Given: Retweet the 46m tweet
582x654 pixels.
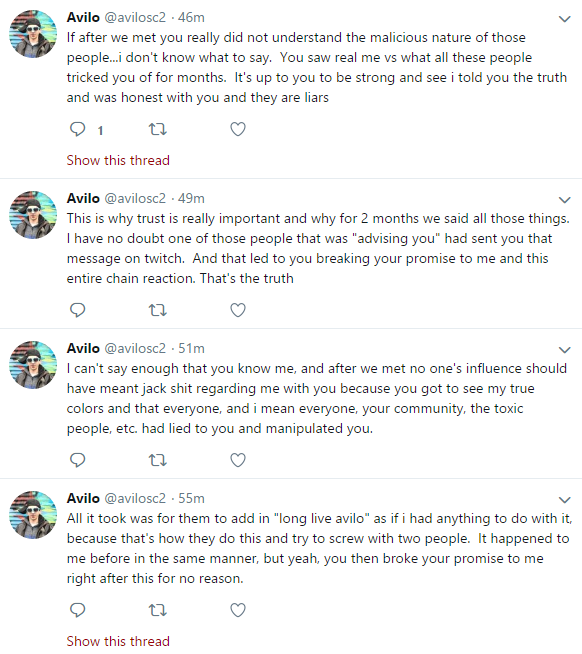Looking at the screenshot, I should pos(158,130).
